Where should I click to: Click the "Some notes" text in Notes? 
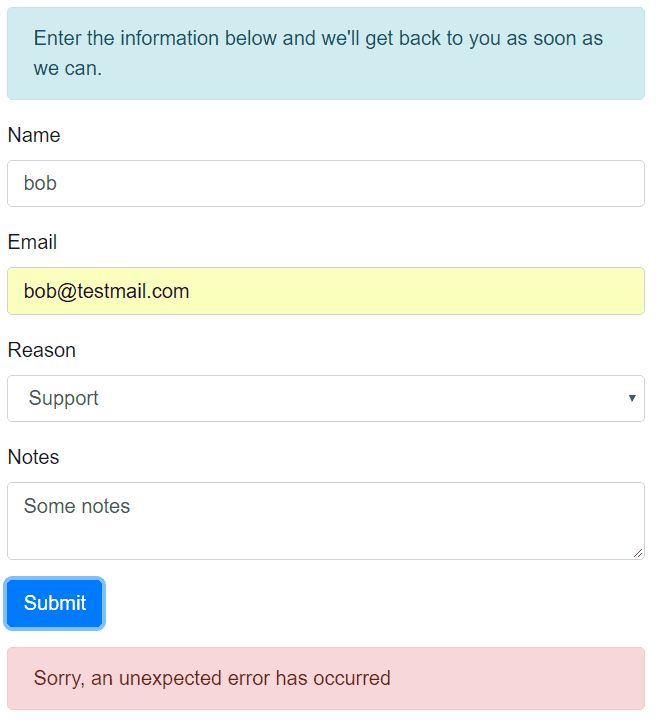pyautogui.click(x=77, y=506)
